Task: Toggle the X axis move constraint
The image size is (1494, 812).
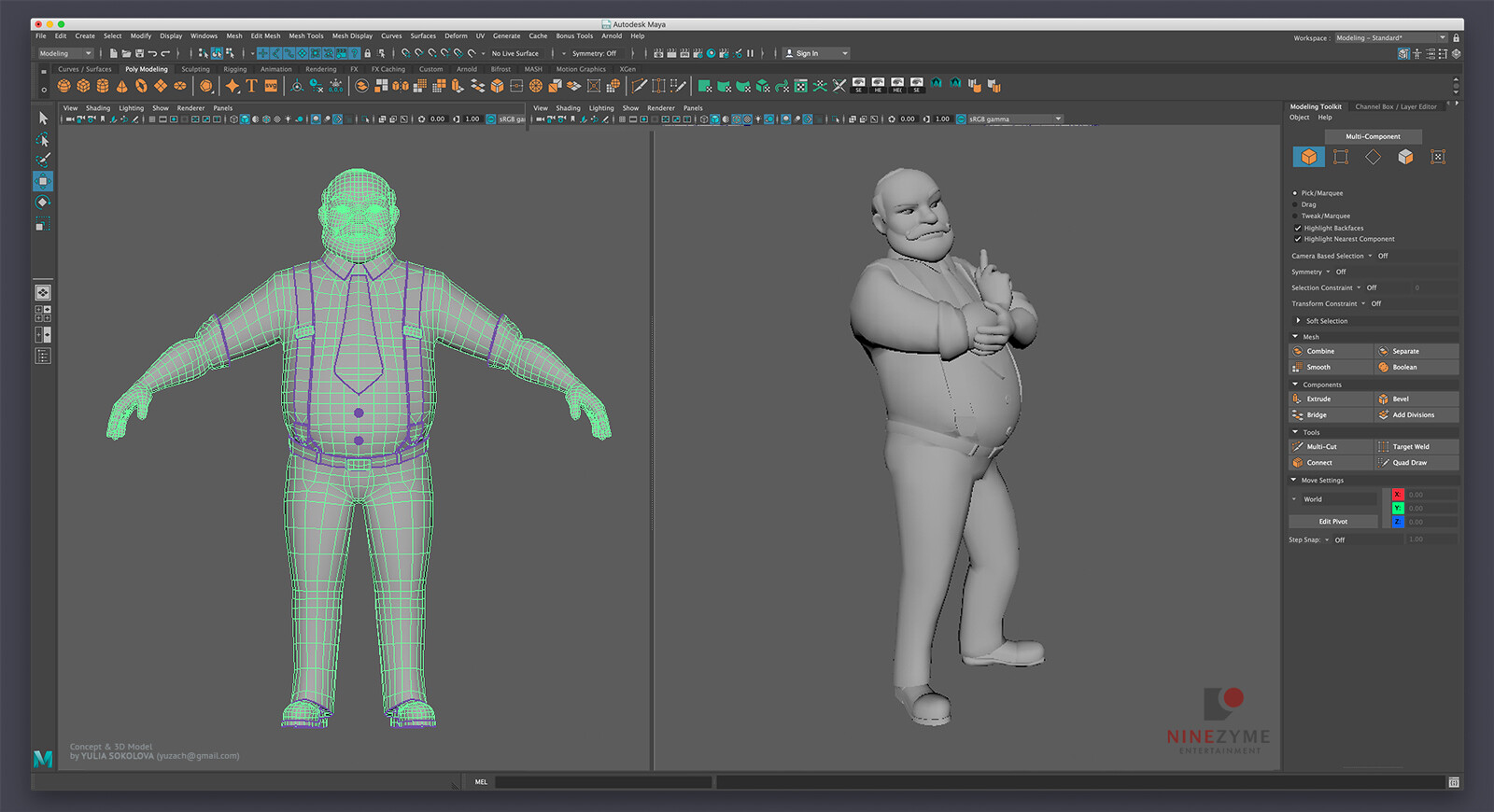Action: tap(1398, 495)
